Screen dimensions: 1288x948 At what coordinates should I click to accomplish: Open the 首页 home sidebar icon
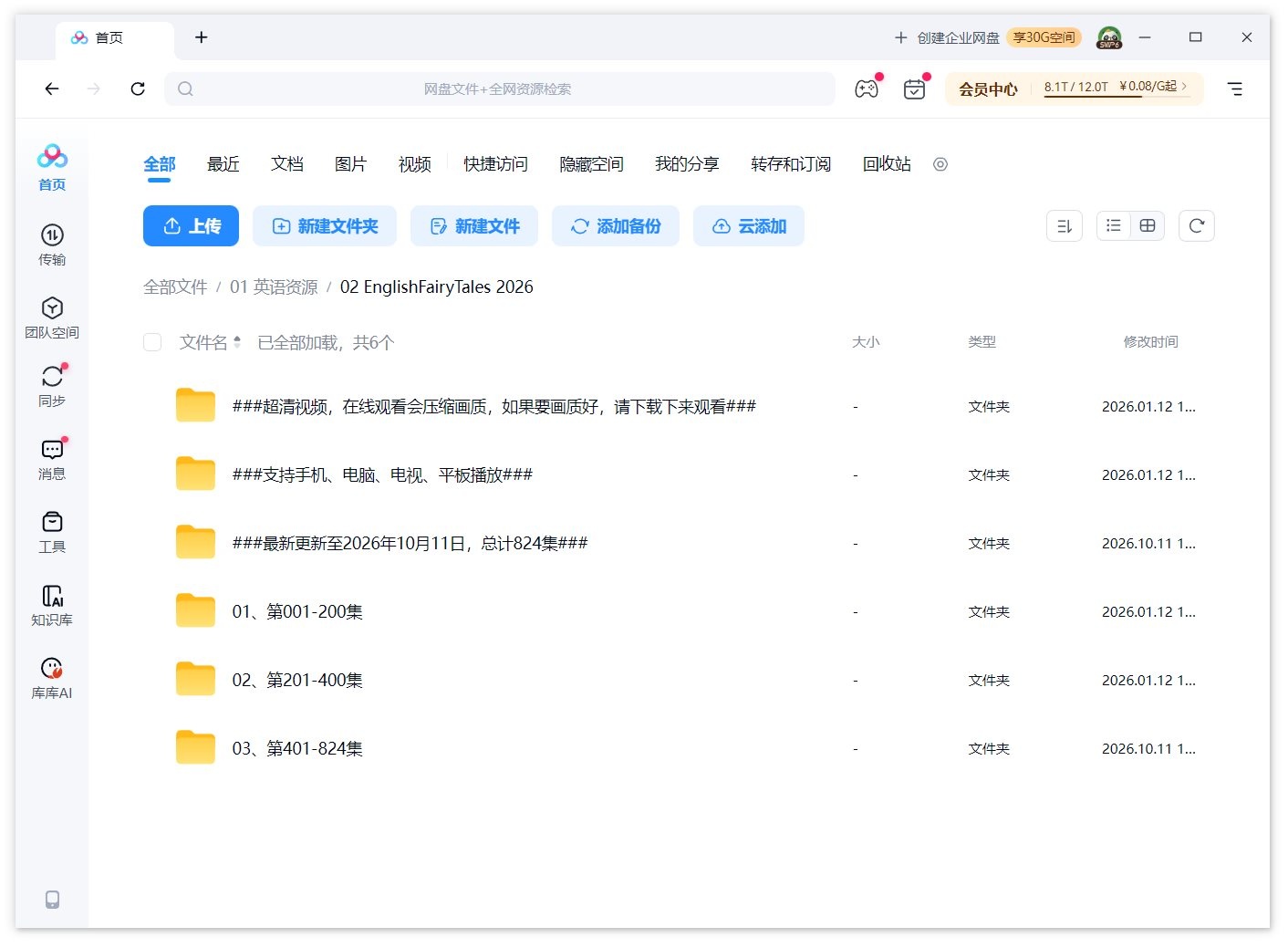pyautogui.click(x=52, y=168)
